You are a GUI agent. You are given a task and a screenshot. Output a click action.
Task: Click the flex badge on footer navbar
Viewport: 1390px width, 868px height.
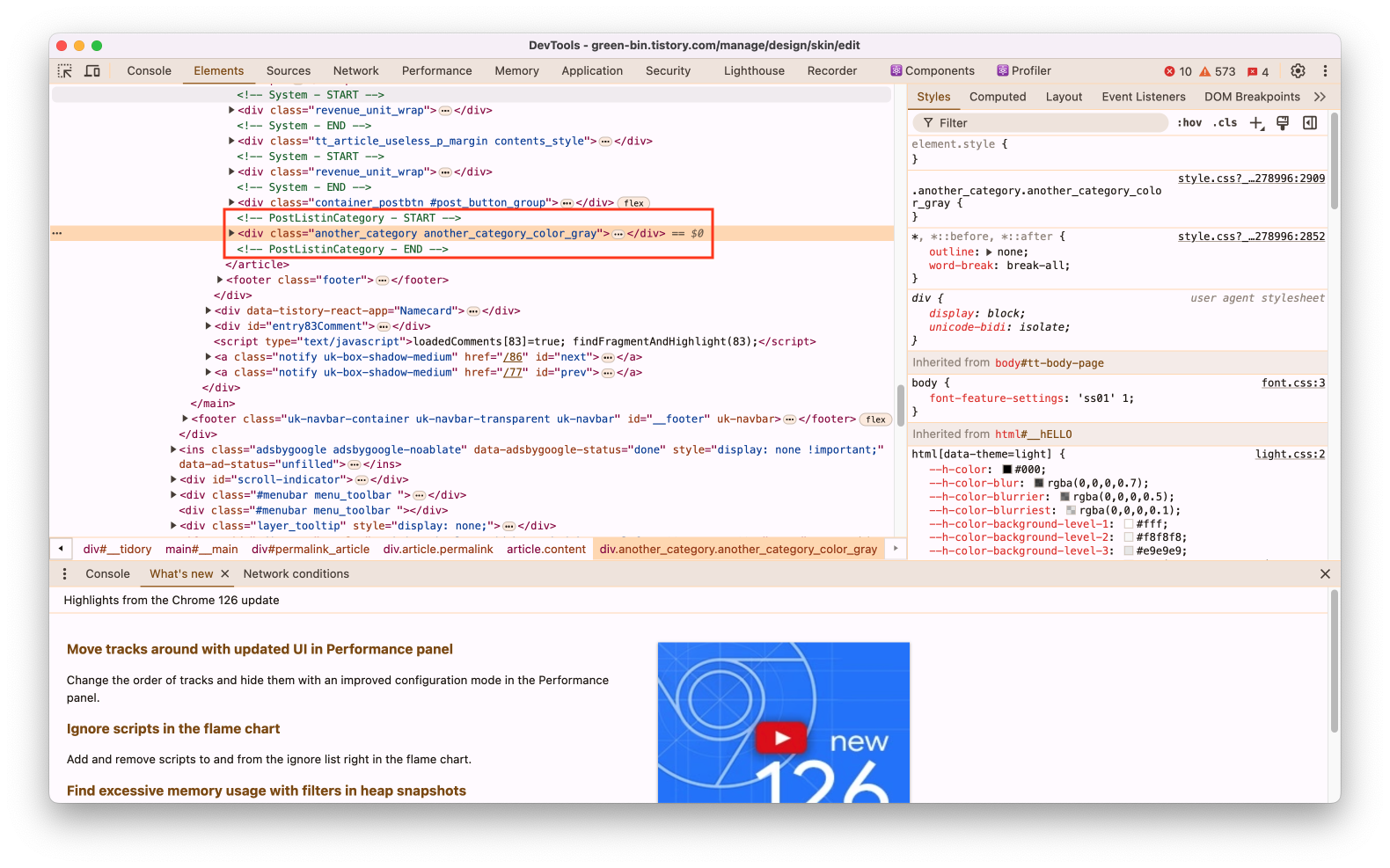(x=876, y=419)
